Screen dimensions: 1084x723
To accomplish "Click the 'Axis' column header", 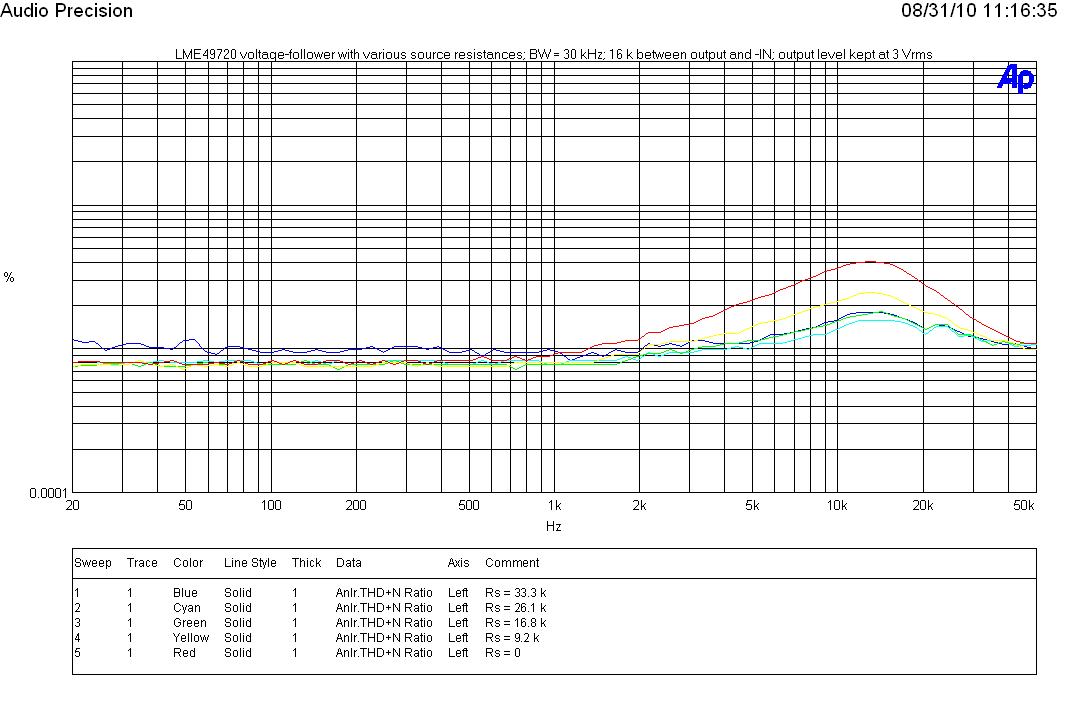I will pos(458,563).
